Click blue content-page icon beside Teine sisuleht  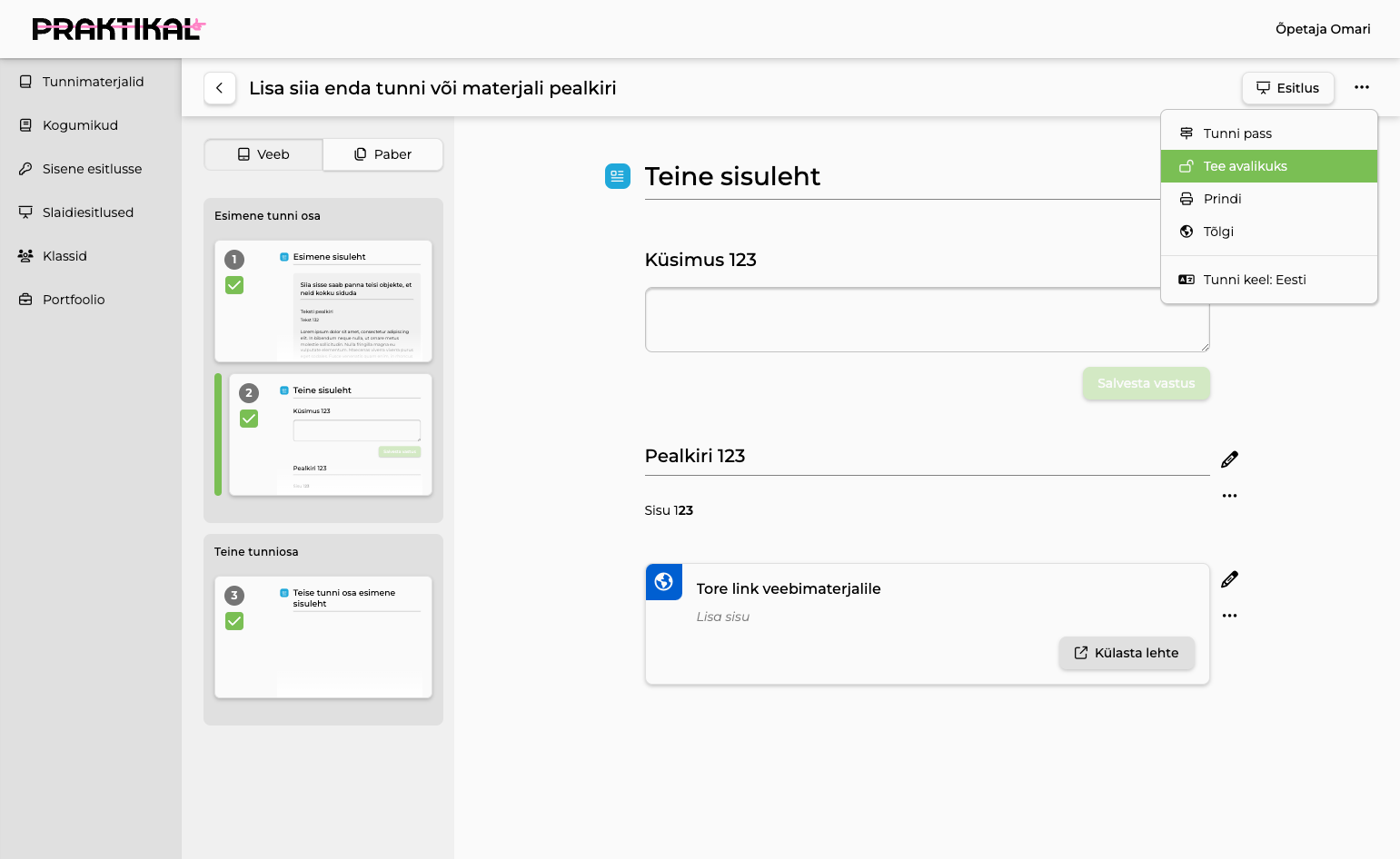point(618,176)
